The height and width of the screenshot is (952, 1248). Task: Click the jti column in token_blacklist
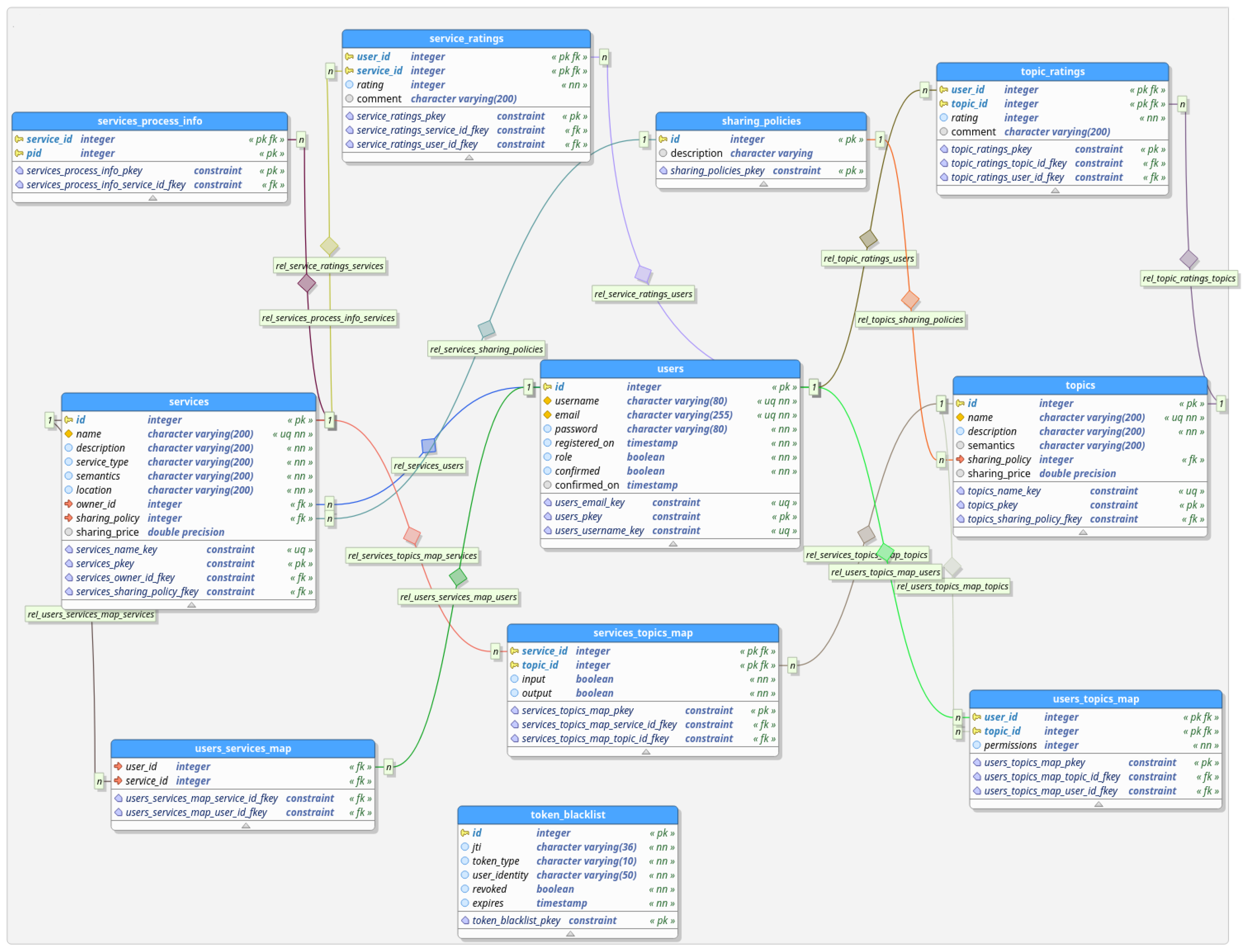(x=568, y=846)
